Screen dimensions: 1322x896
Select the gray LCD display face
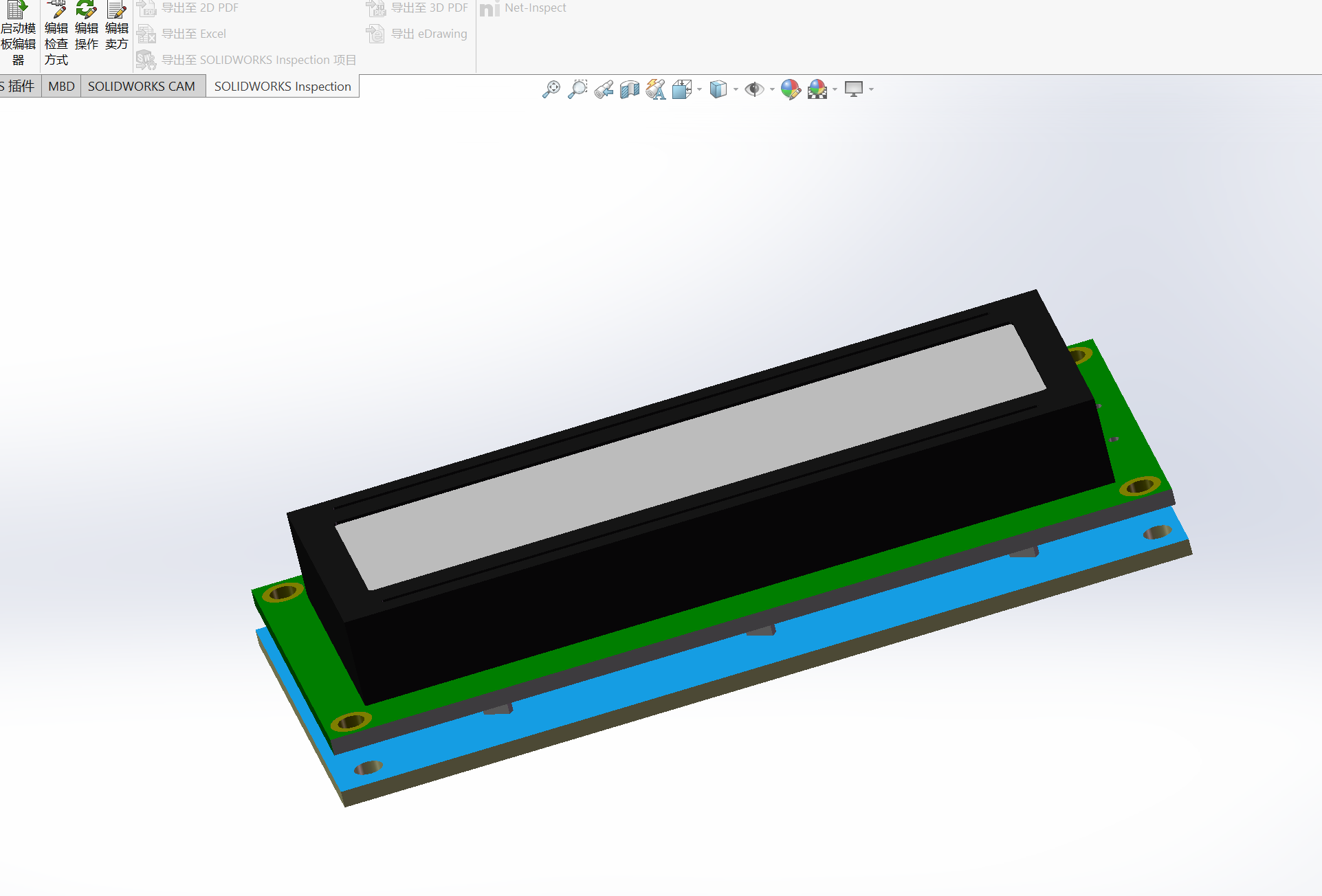pos(690,457)
